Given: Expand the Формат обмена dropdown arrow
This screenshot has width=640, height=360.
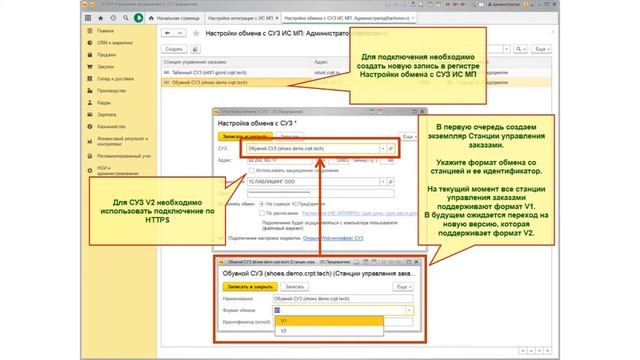Looking at the screenshot, I should click(x=409, y=311).
